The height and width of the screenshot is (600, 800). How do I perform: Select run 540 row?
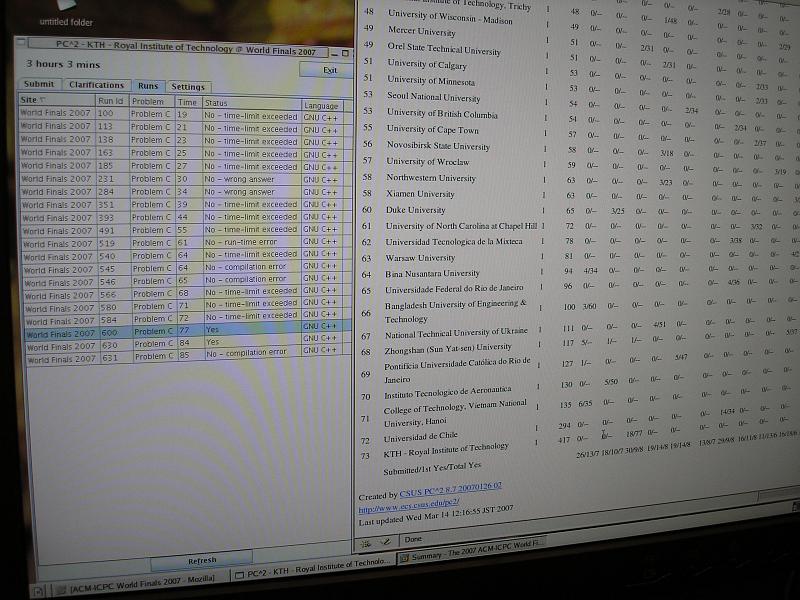[187, 255]
